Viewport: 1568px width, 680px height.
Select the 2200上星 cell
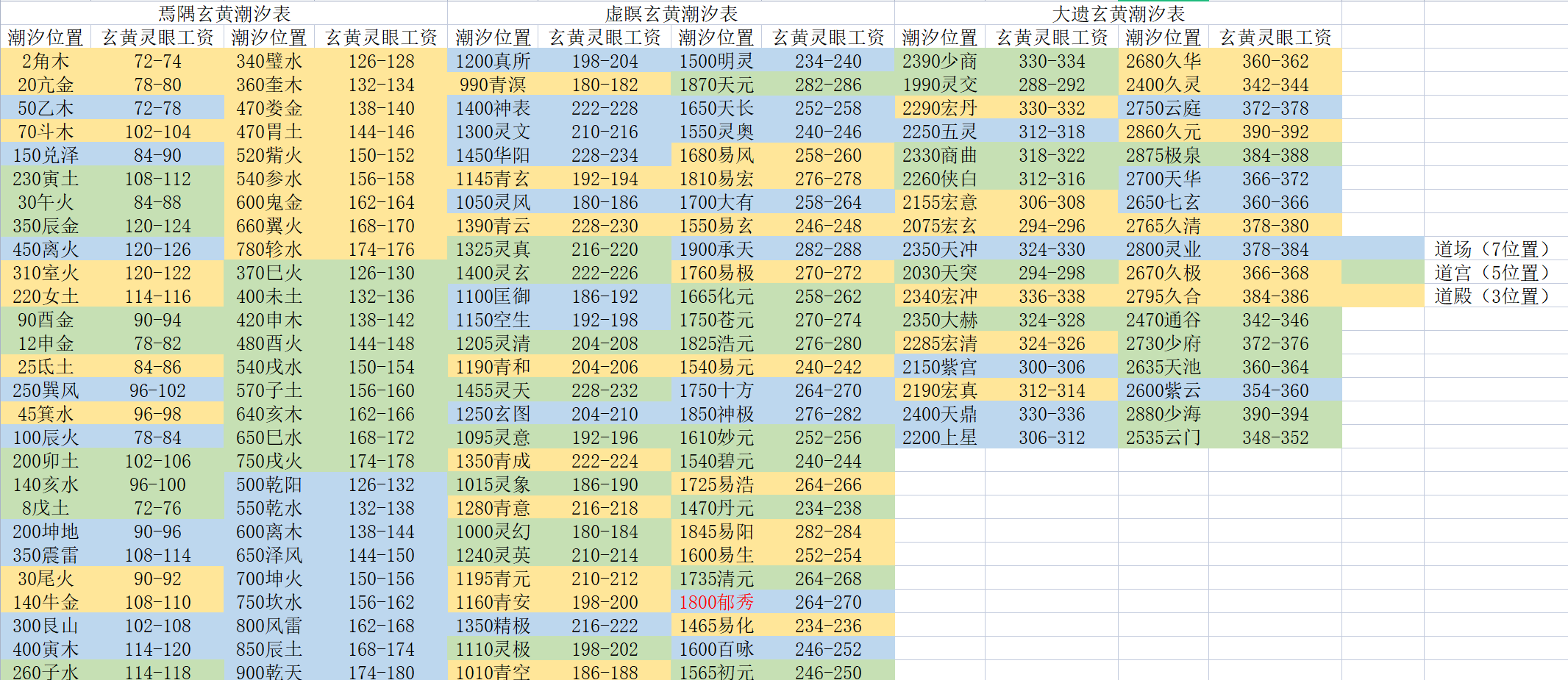(940, 437)
